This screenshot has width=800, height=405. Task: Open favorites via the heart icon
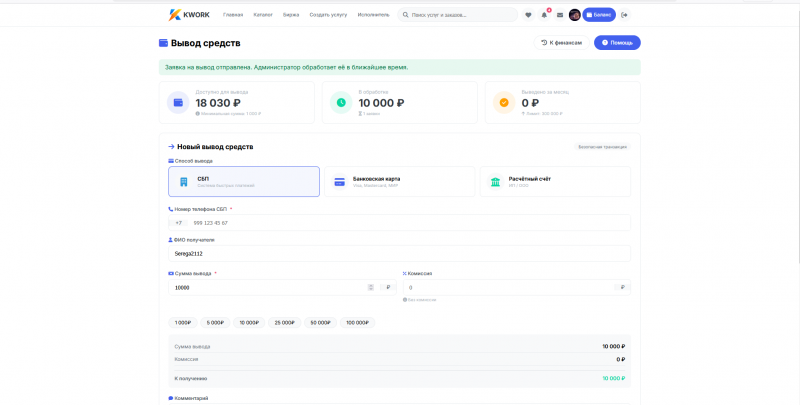coord(528,15)
